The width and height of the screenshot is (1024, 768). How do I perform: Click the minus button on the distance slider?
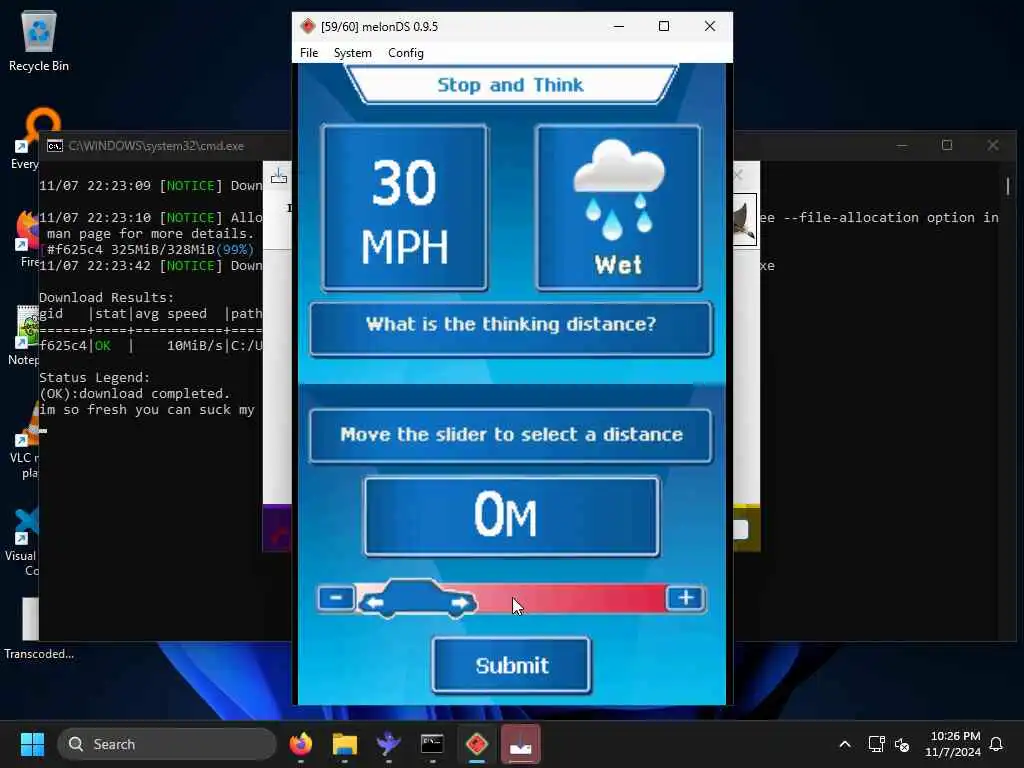tap(336, 598)
